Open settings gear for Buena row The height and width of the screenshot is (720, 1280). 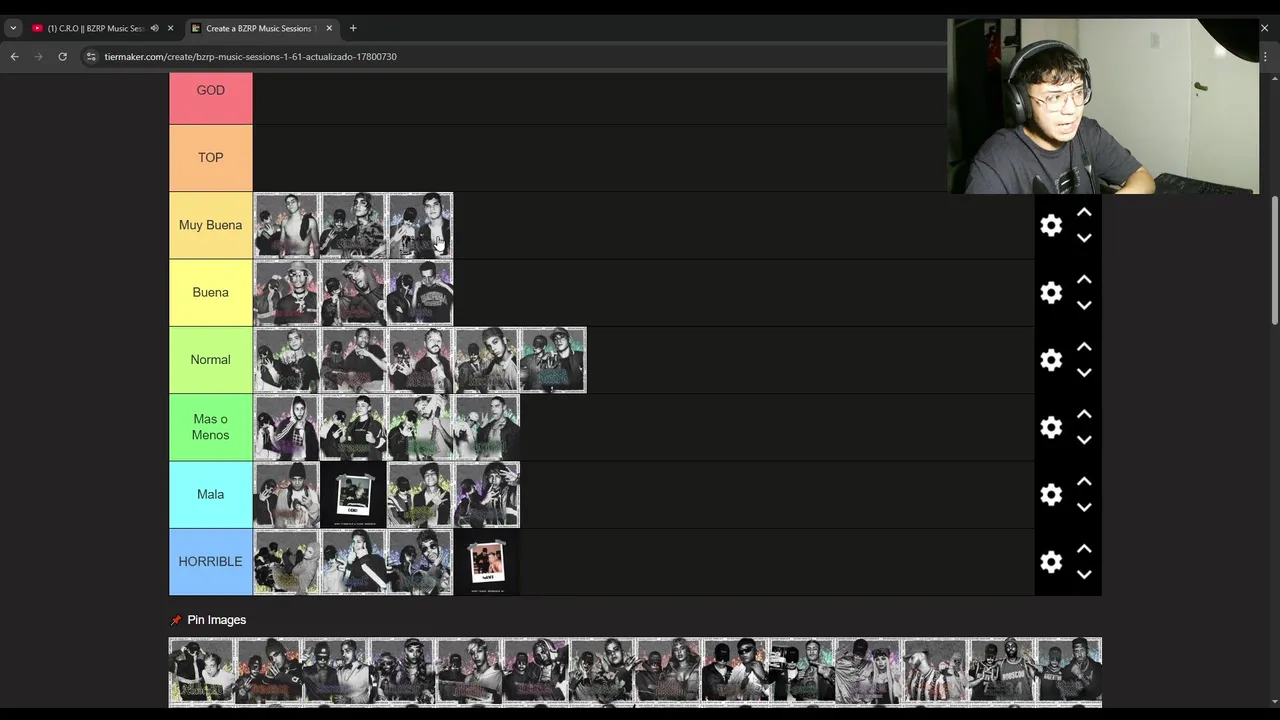[x=1051, y=293]
